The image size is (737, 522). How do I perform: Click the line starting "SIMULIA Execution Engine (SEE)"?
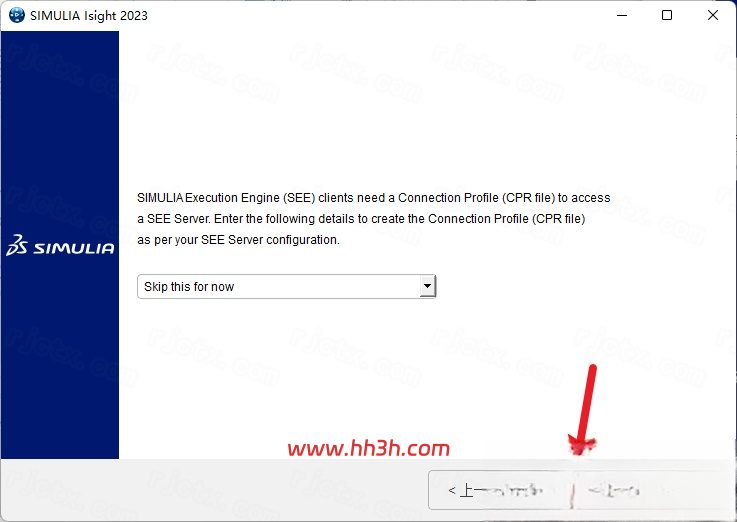[374, 198]
